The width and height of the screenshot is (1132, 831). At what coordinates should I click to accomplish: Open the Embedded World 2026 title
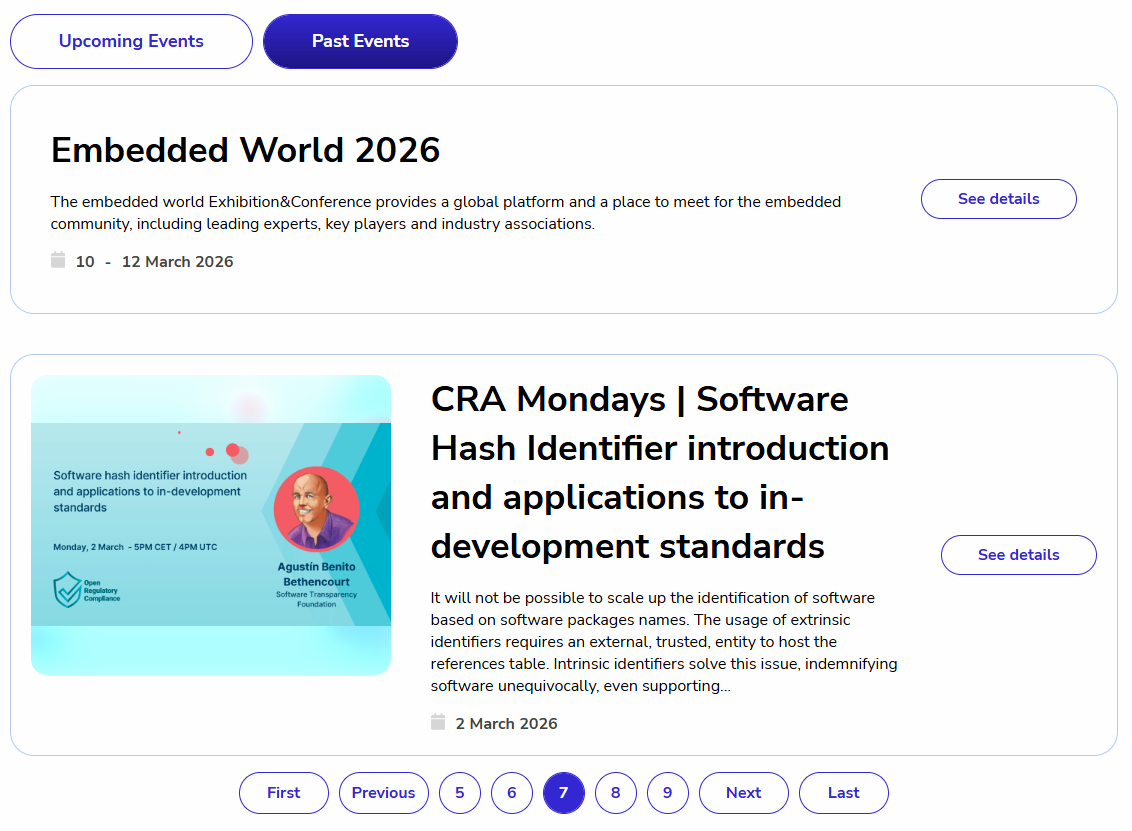[x=245, y=150]
